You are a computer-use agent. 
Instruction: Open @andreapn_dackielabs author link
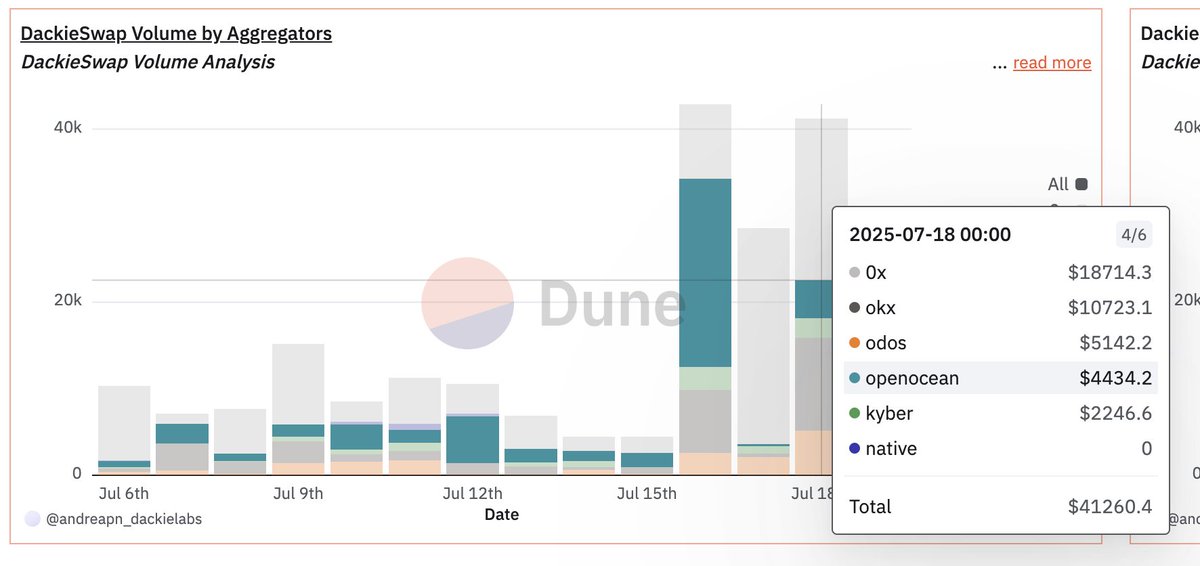[x=123, y=519]
